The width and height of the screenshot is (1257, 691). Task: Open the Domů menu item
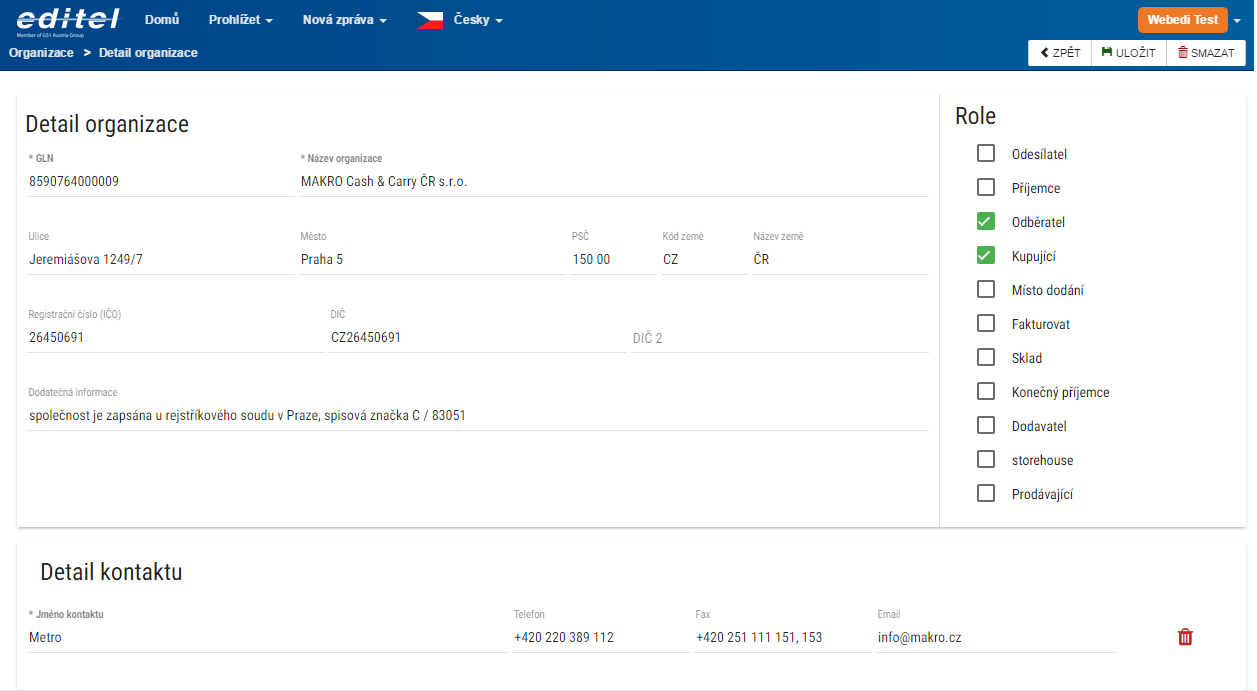coord(162,20)
